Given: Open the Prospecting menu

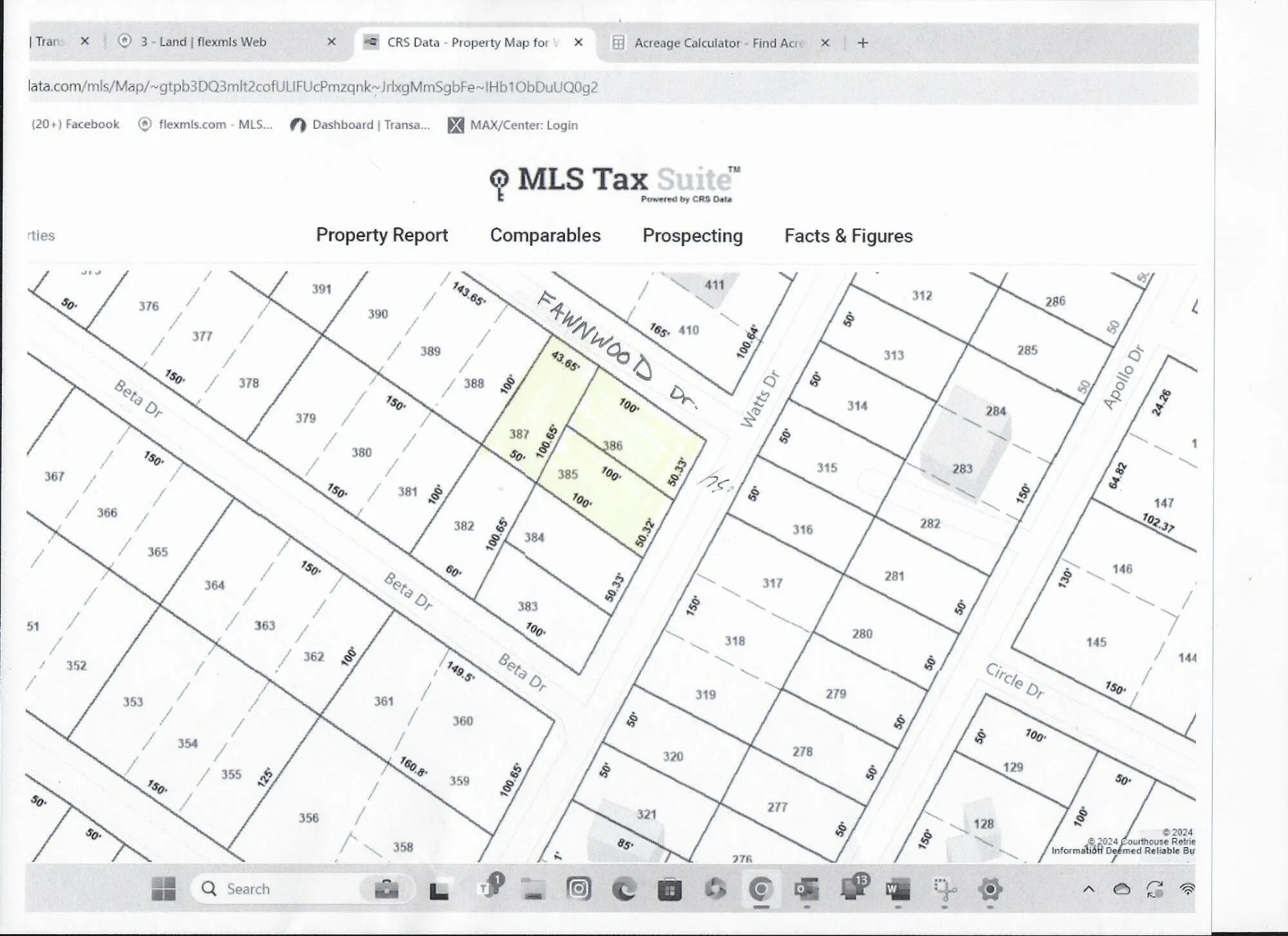Looking at the screenshot, I should [693, 236].
